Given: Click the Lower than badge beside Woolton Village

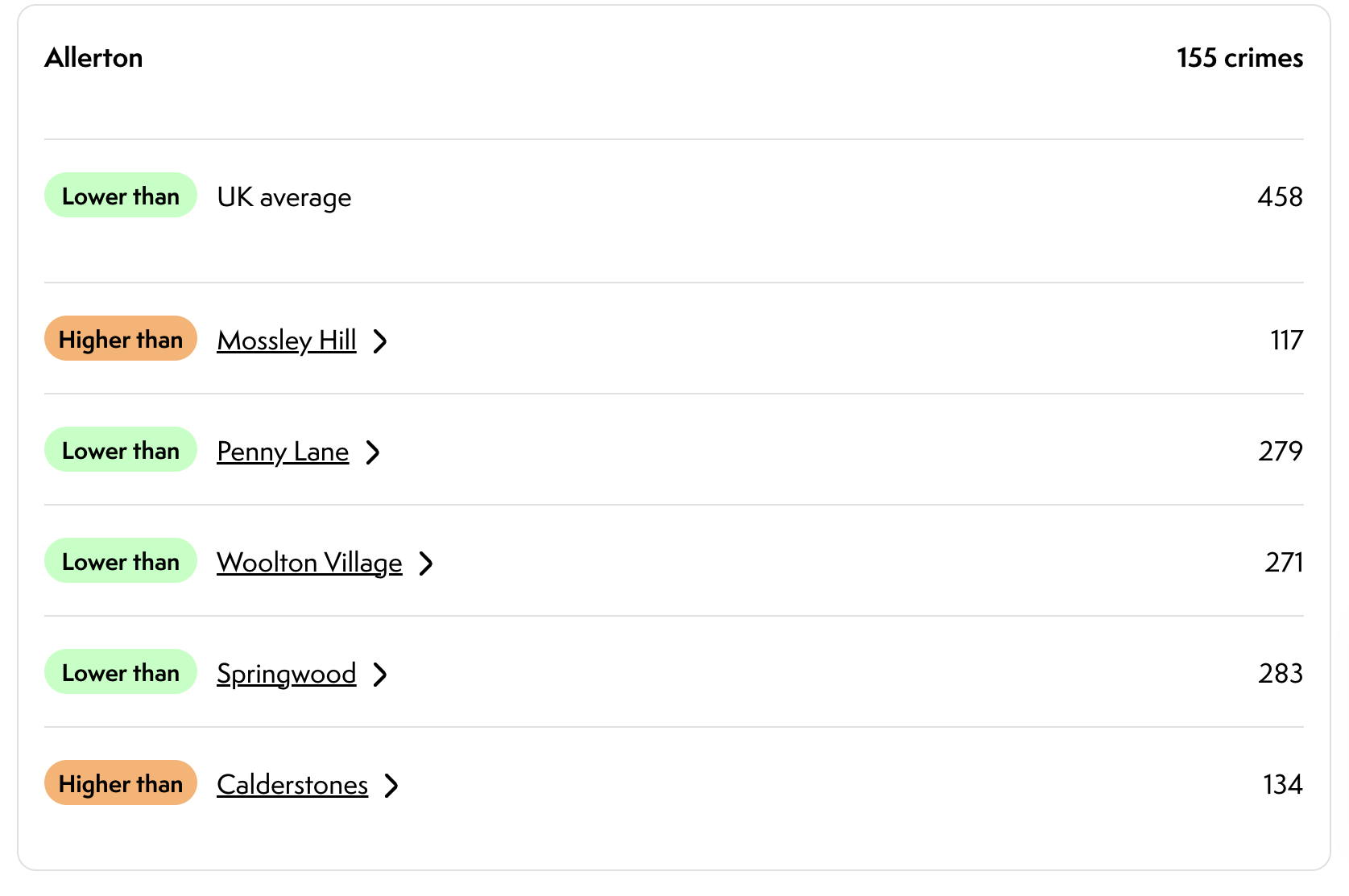Looking at the screenshot, I should click(x=121, y=561).
